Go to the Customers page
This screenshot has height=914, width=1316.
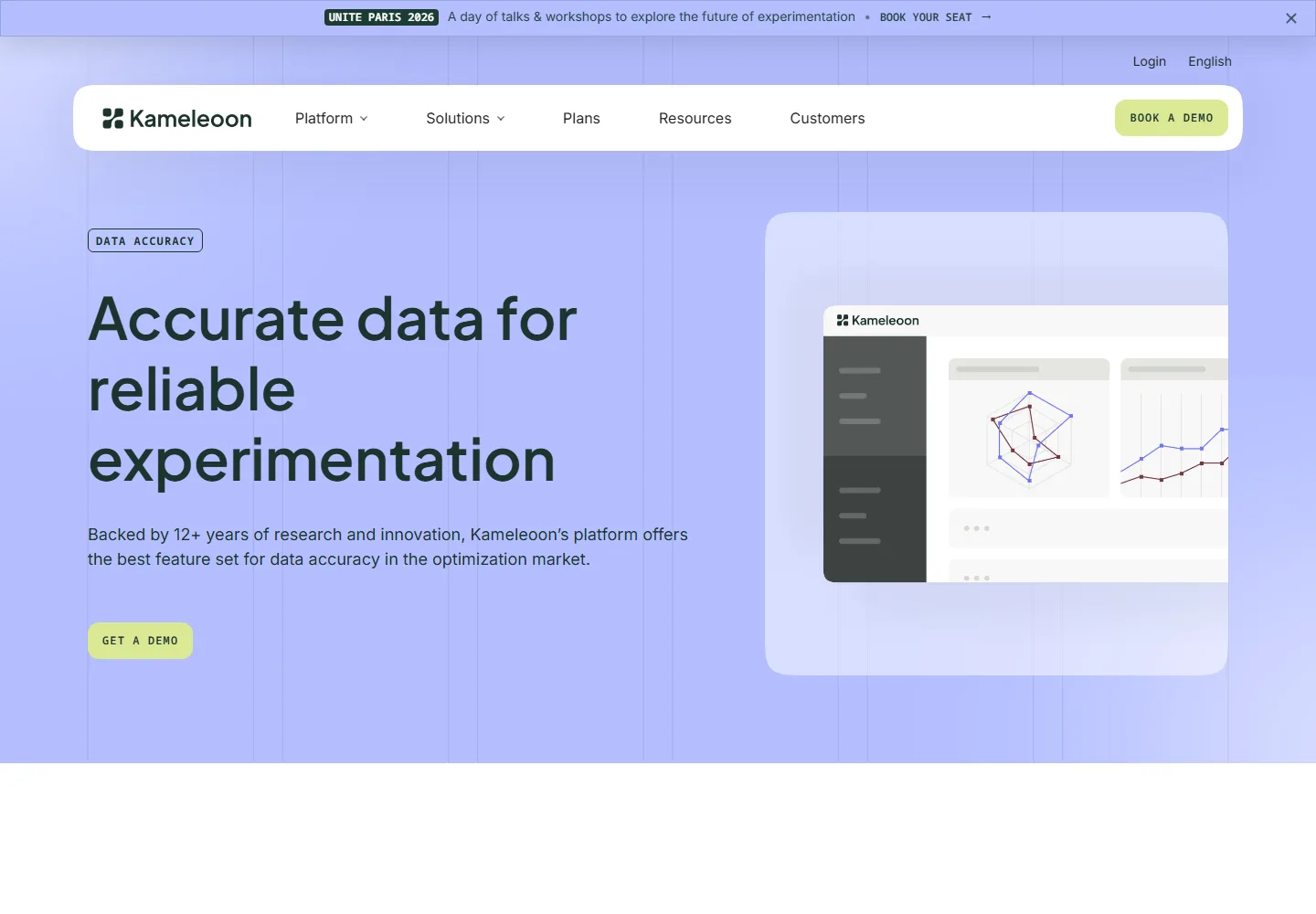coord(827,119)
